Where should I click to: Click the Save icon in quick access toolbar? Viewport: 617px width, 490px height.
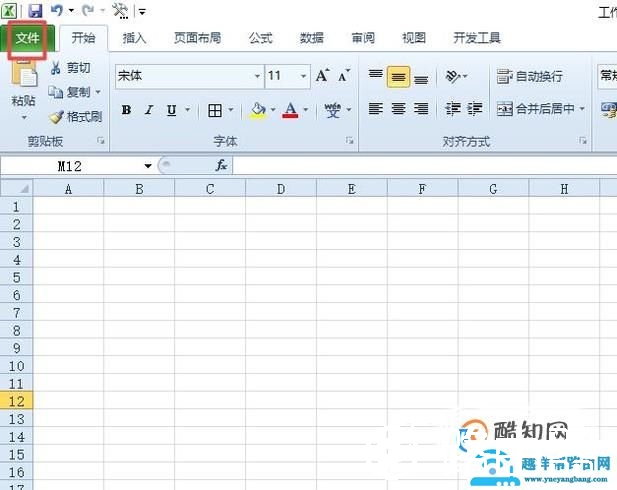35,10
